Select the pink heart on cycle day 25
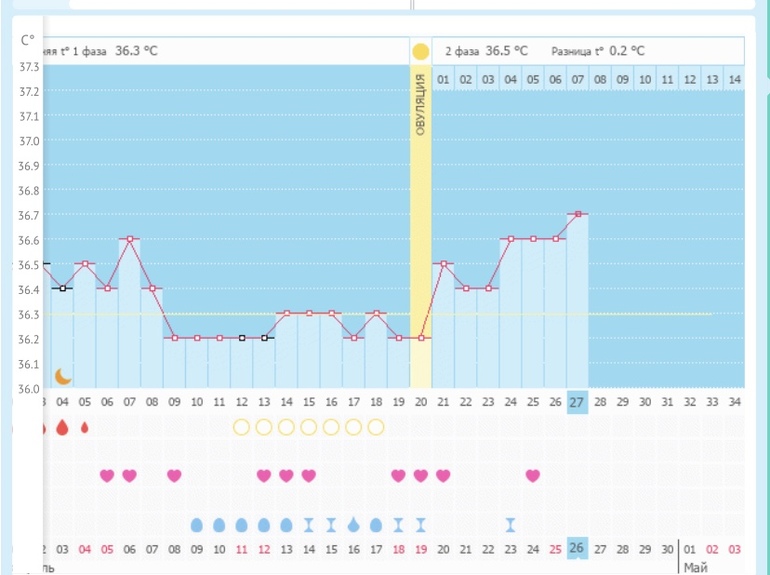 pos(532,475)
